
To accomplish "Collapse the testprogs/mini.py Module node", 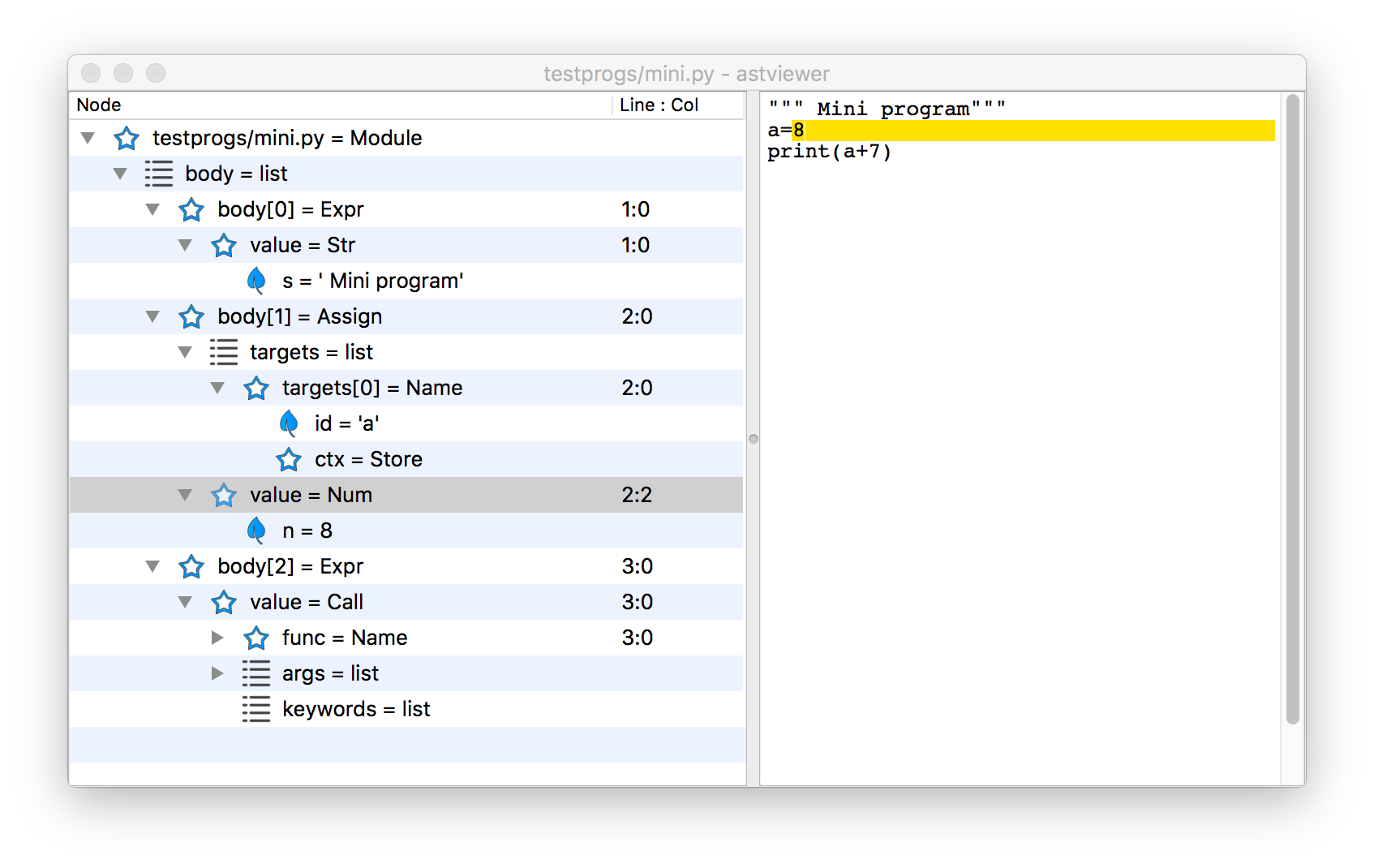I will click(88, 138).
